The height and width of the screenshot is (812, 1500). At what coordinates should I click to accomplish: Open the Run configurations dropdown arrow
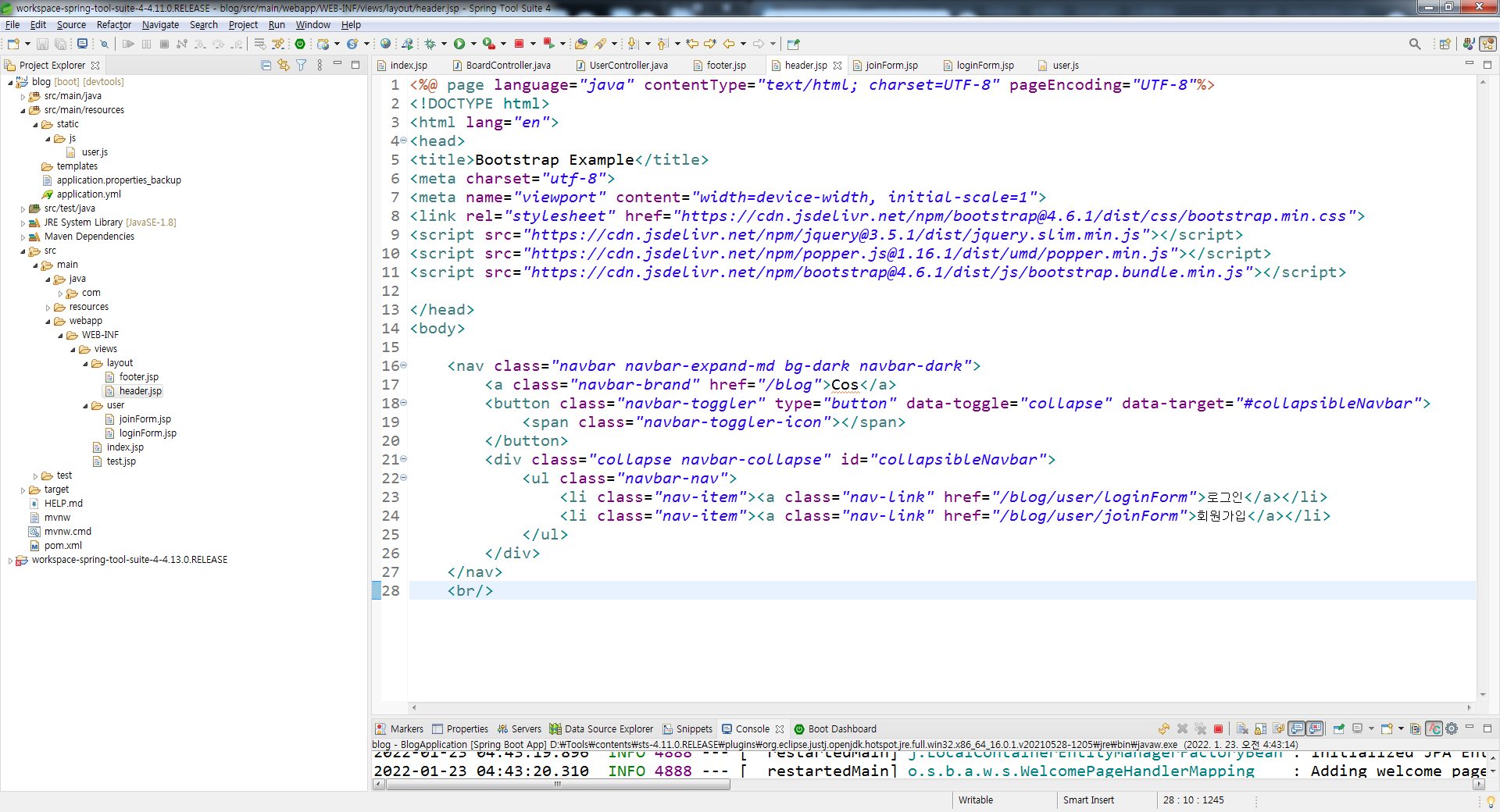pos(473,44)
